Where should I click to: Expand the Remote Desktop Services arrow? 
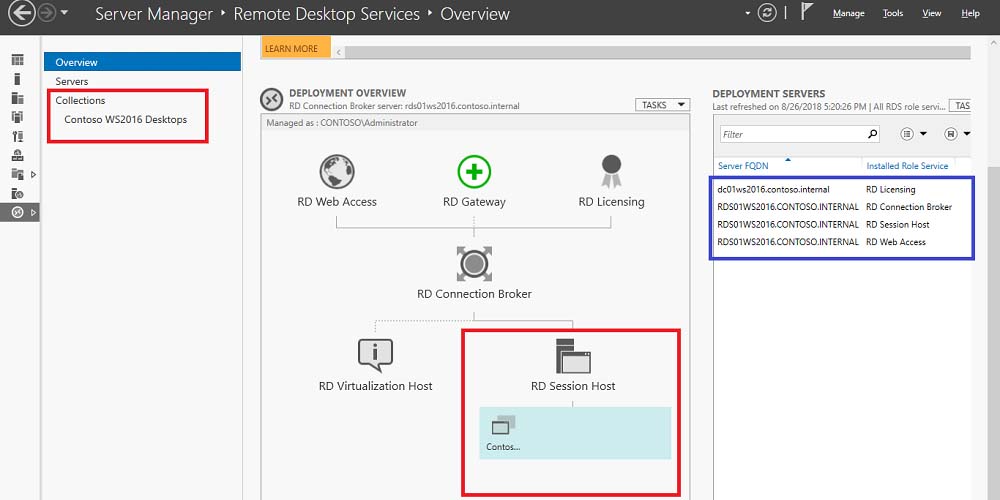pos(33,212)
